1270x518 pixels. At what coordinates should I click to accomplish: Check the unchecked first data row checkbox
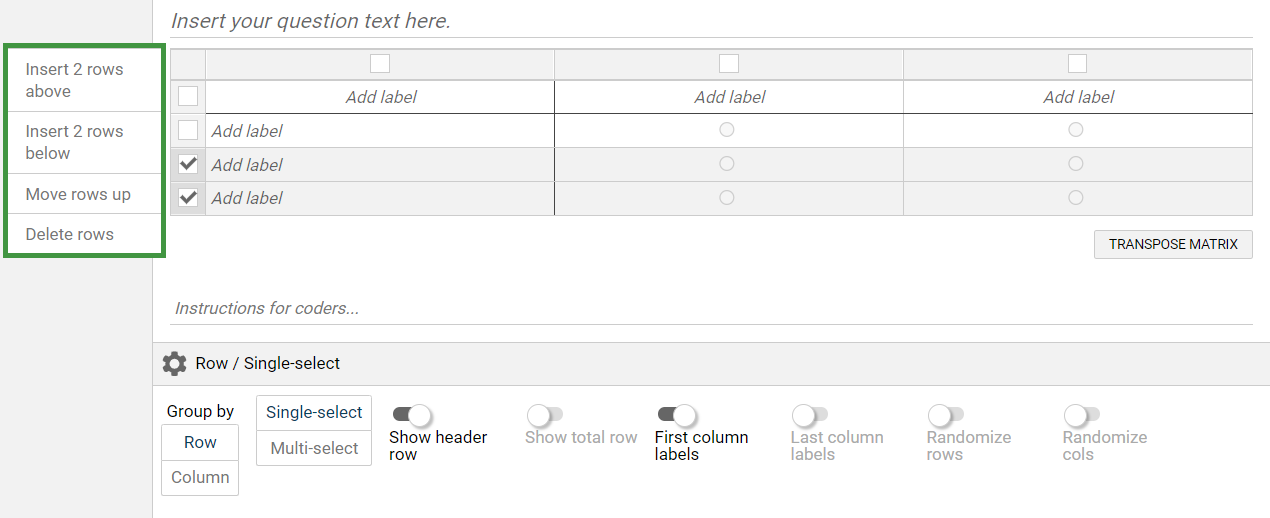(188, 130)
